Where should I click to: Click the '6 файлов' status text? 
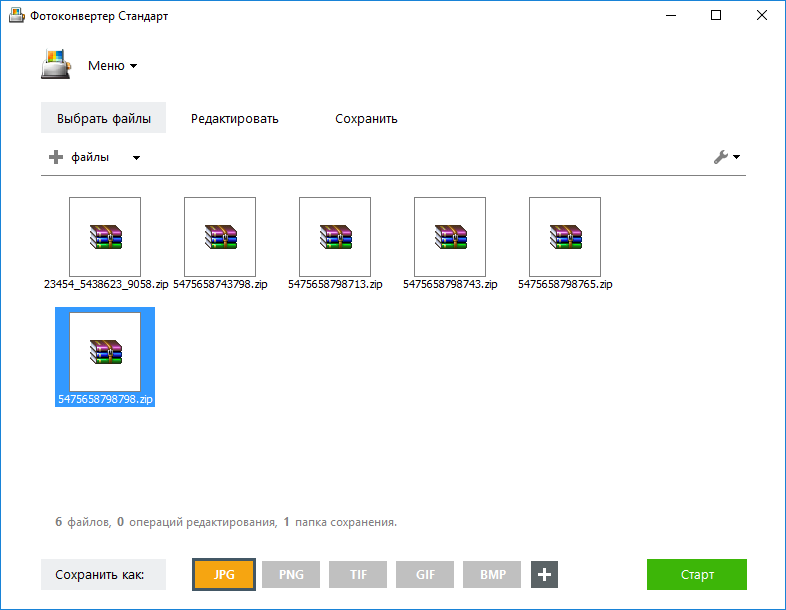coord(83,522)
